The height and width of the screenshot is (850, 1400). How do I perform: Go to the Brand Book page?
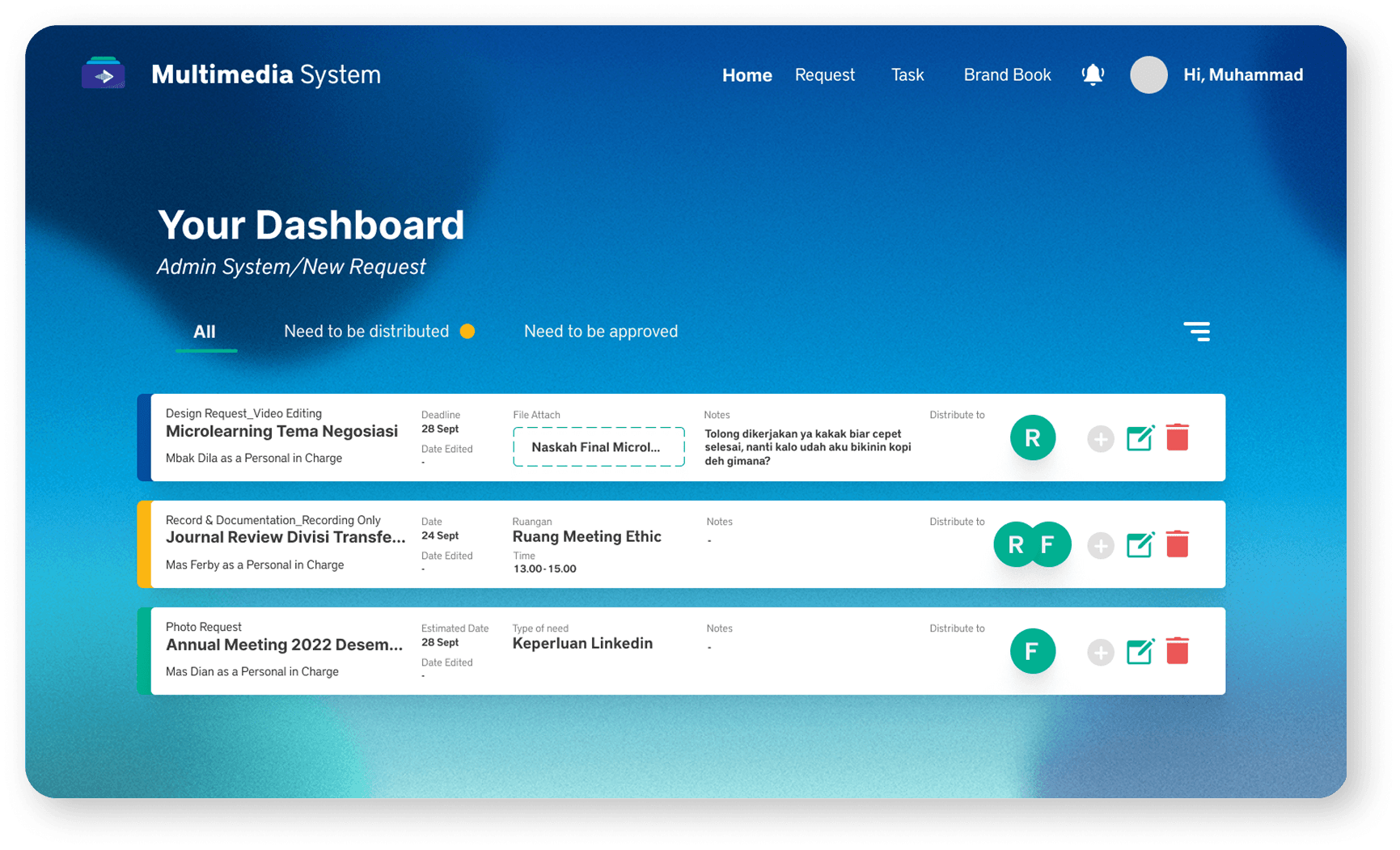[1007, 75]
